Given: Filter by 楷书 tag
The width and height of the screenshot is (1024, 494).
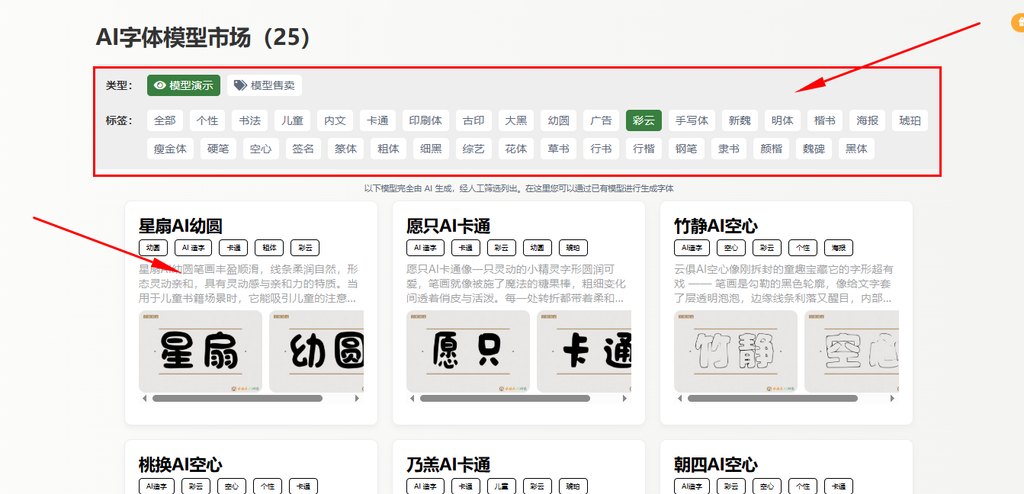Looking at the screenshot, I should 825,120.
